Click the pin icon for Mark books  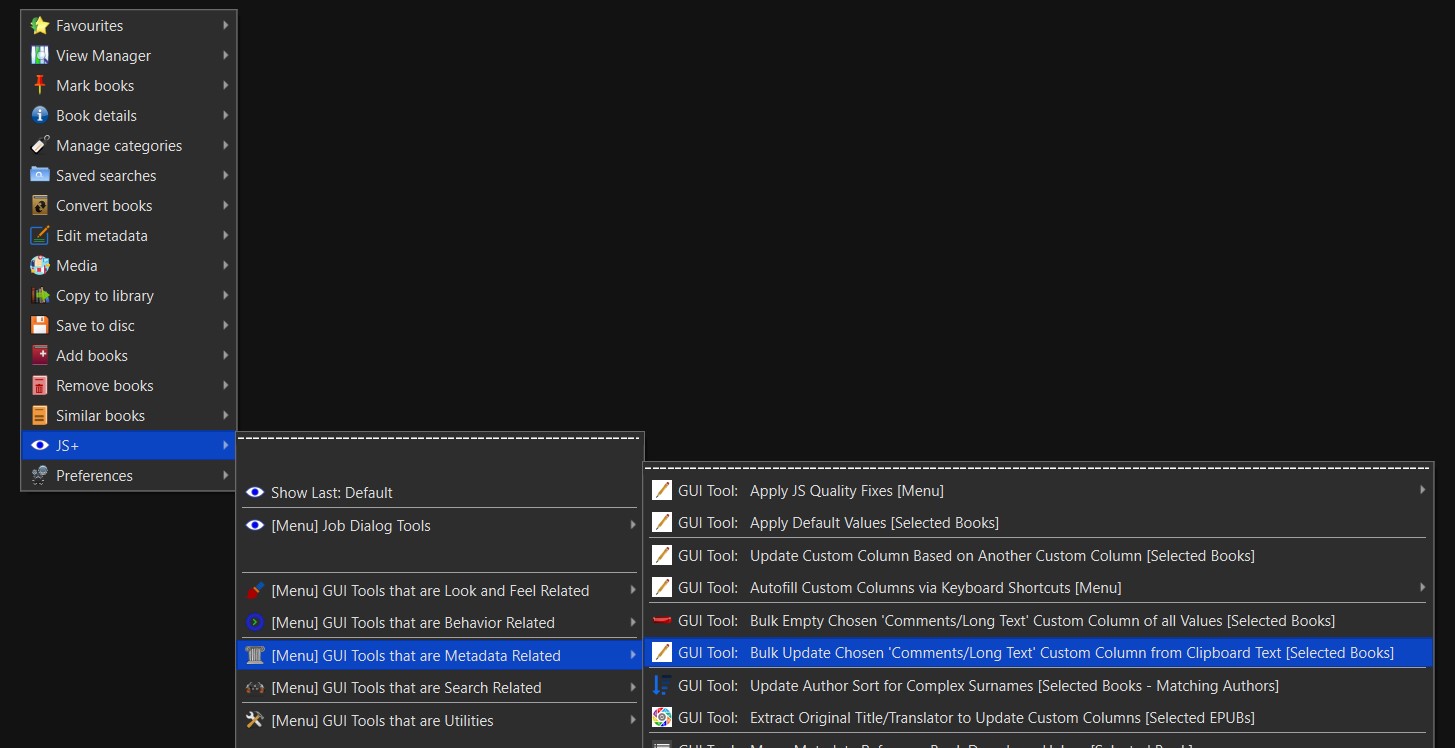click(x=40, y=86)
